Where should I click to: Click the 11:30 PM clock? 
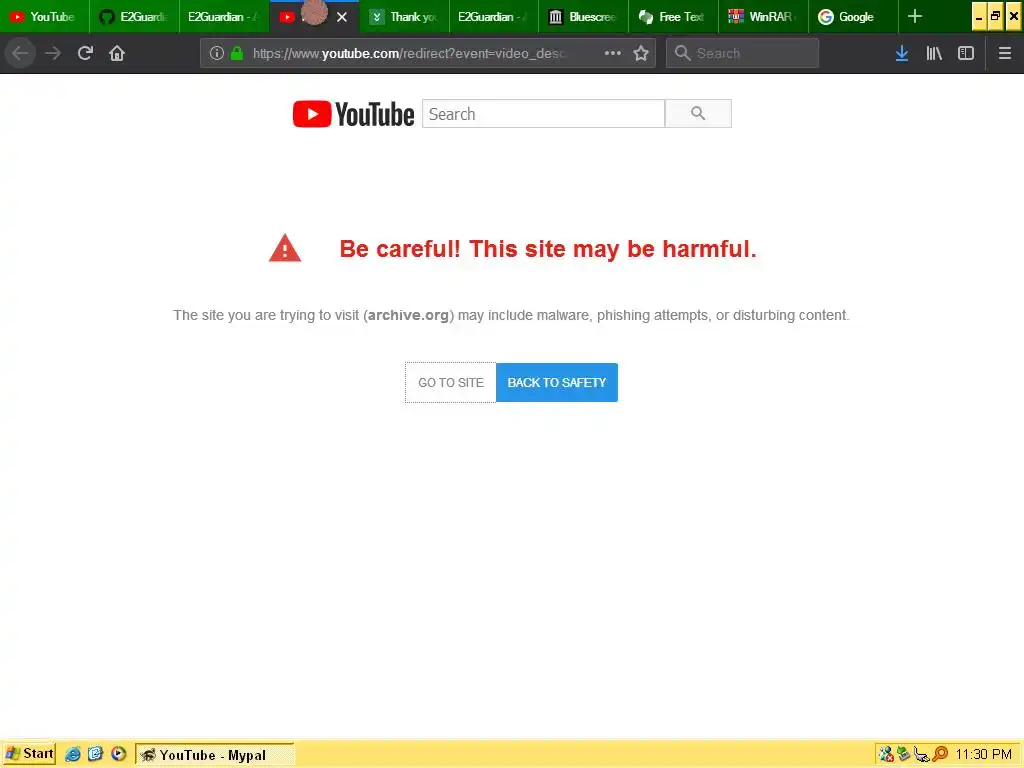[984, 754]
